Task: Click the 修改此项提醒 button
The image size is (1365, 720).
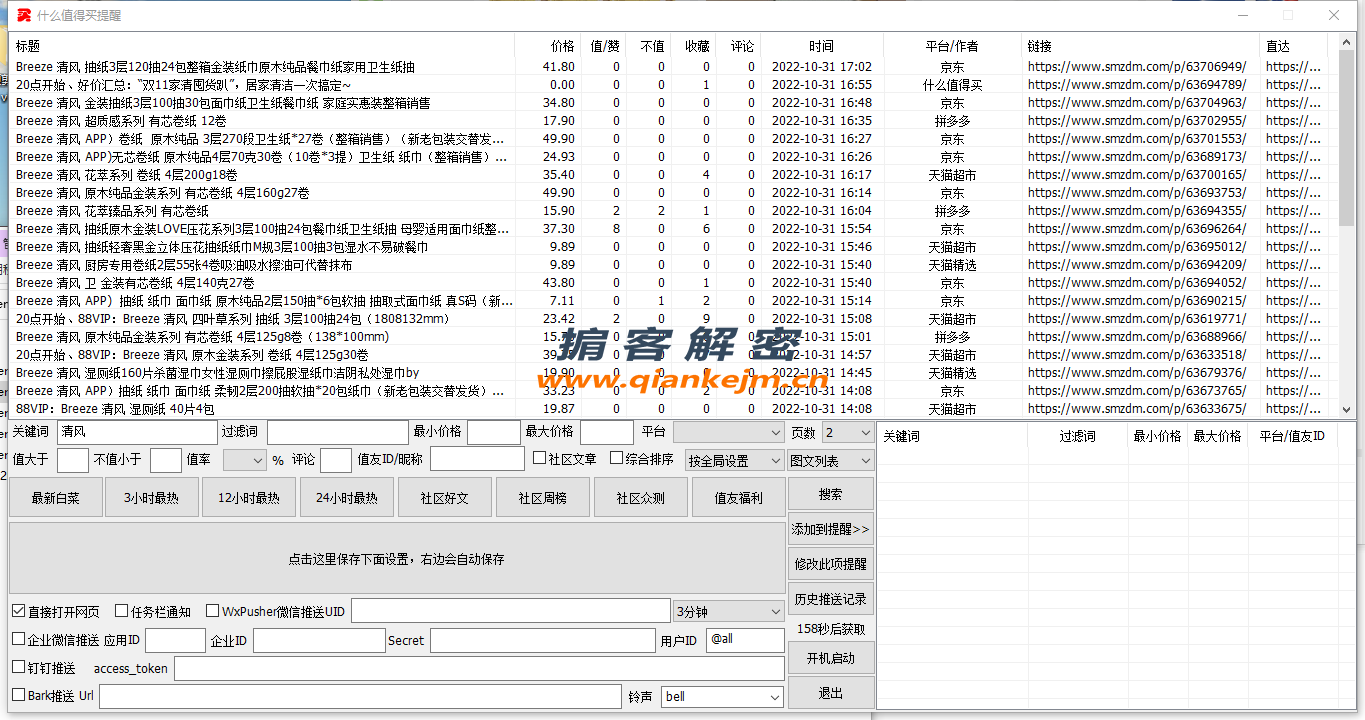Action: [830, 564]
